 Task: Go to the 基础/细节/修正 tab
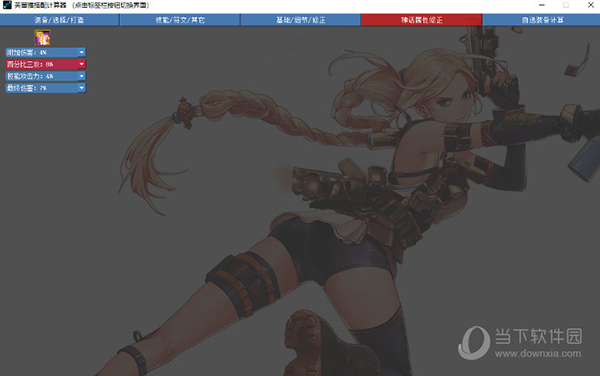tap(300, 20)
